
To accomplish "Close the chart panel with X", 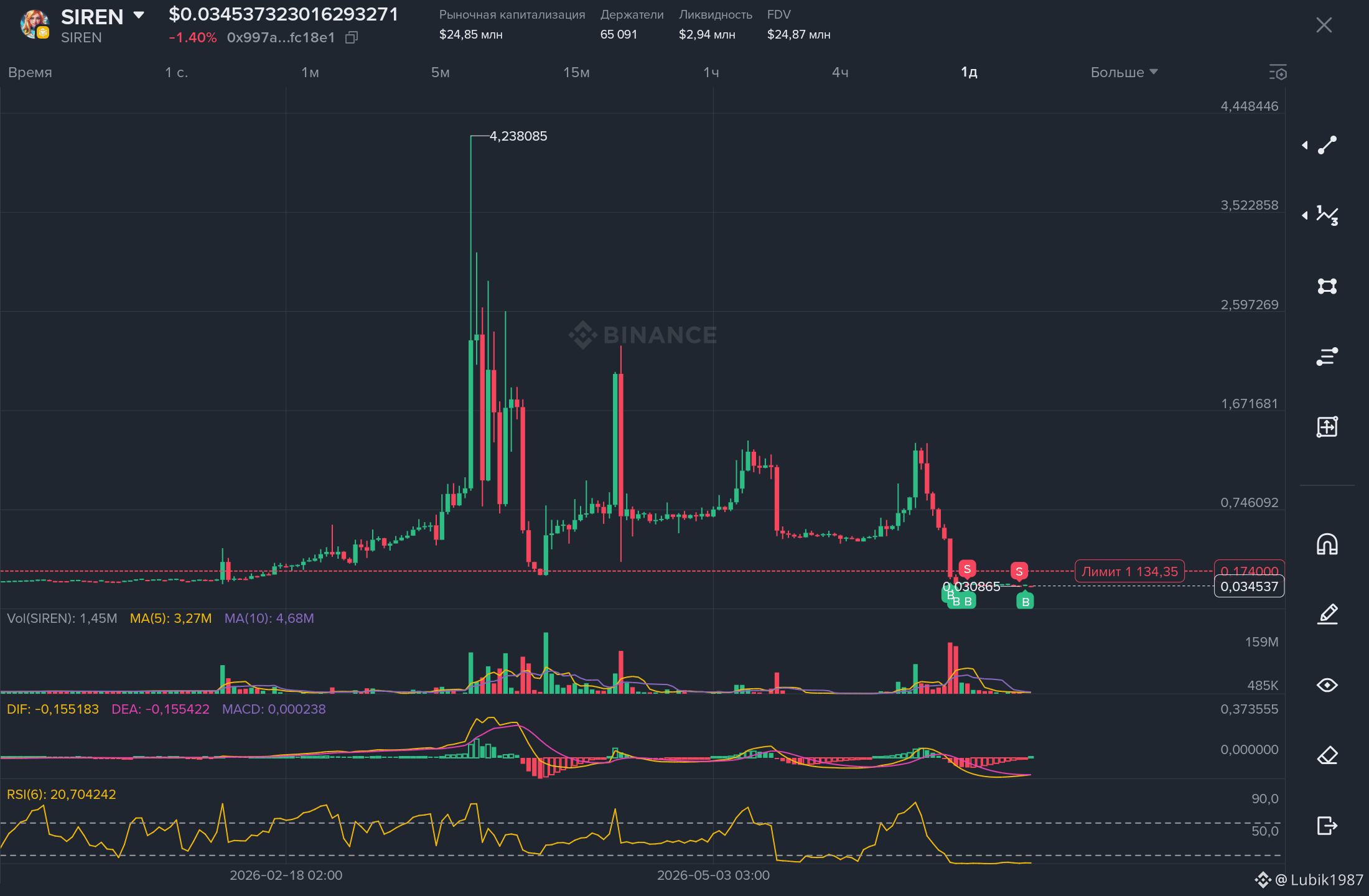I will (1324, 25).
